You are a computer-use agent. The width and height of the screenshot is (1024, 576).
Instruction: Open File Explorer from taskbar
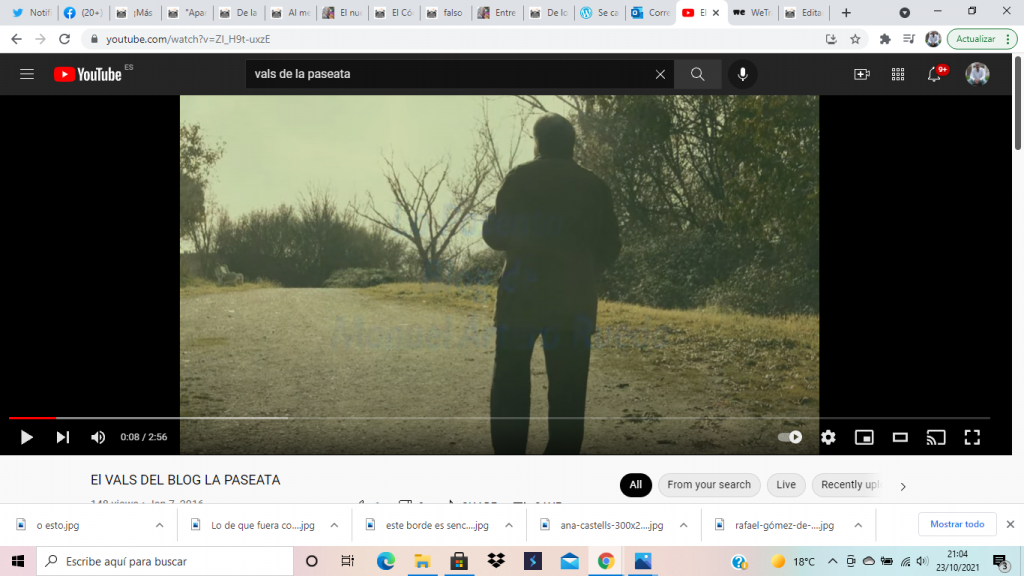coord(423,561)
